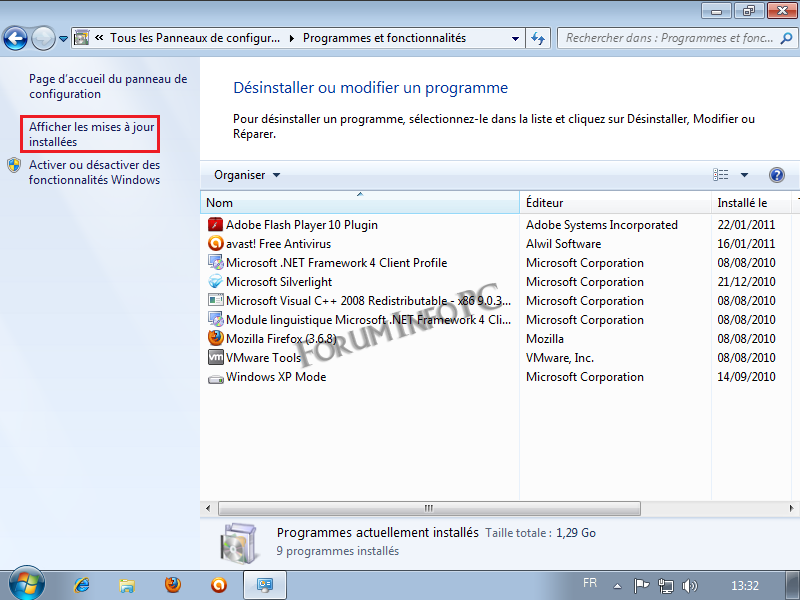The width and height of the screenshot is (800, 600).
Task: Sort by the Nom column header
Action: pyautogui.click(x=360, y=203)
